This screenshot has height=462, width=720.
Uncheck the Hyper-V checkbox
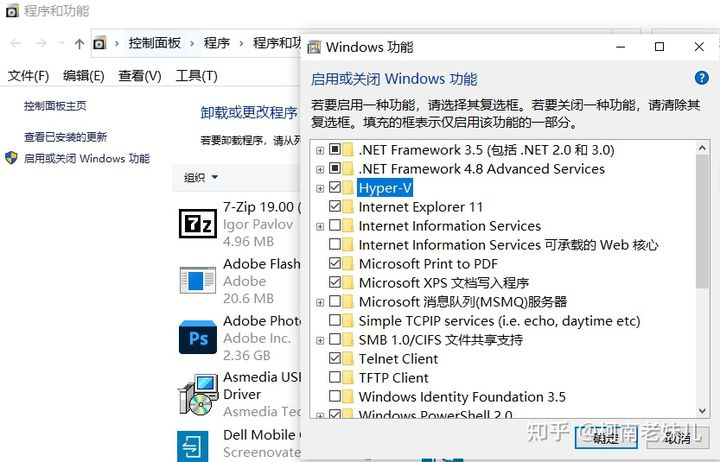click(x=335, y=187)
